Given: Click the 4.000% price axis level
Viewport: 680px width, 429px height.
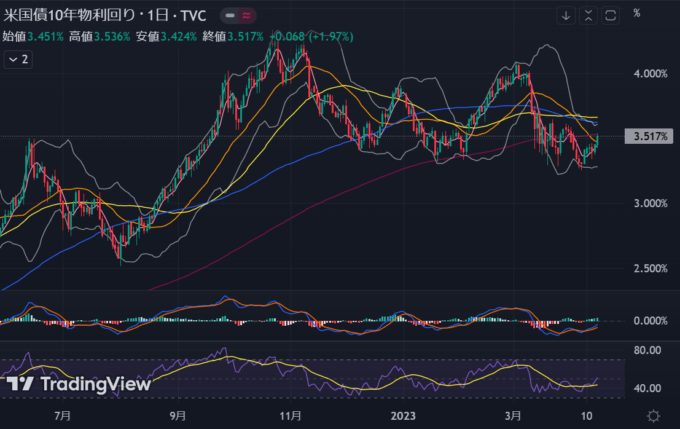Looking at the screenshot, I should (648, 74).
